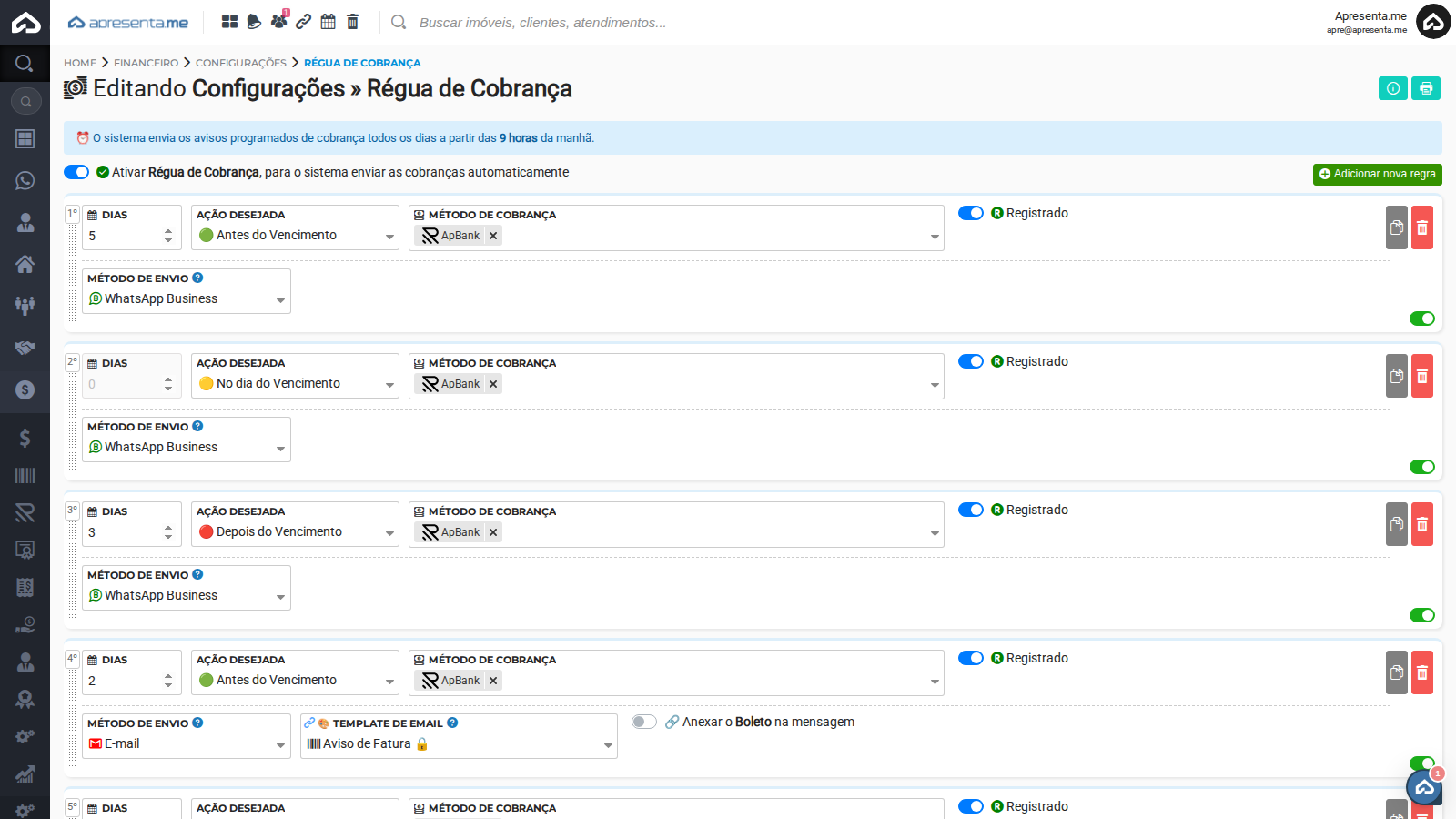
Task: Go to FINANCEIRO in the breadcrumb
Action: [146, 63]
